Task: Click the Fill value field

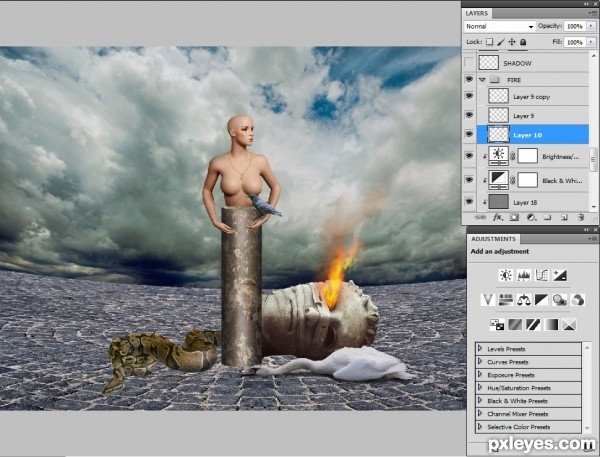Action: click(x=575, y=42)
